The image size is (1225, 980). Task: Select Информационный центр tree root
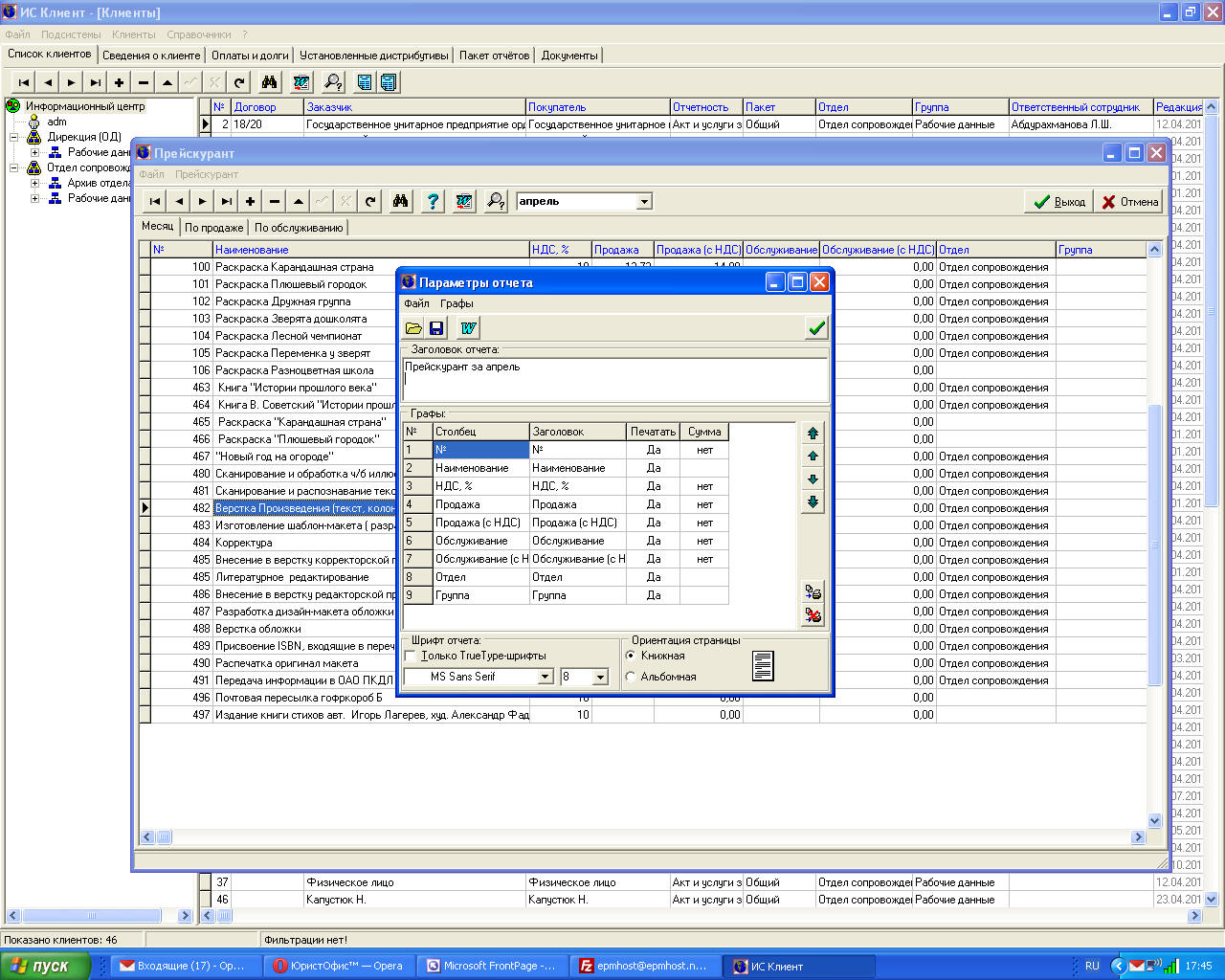pyautogui.click(x=85, y=106)
